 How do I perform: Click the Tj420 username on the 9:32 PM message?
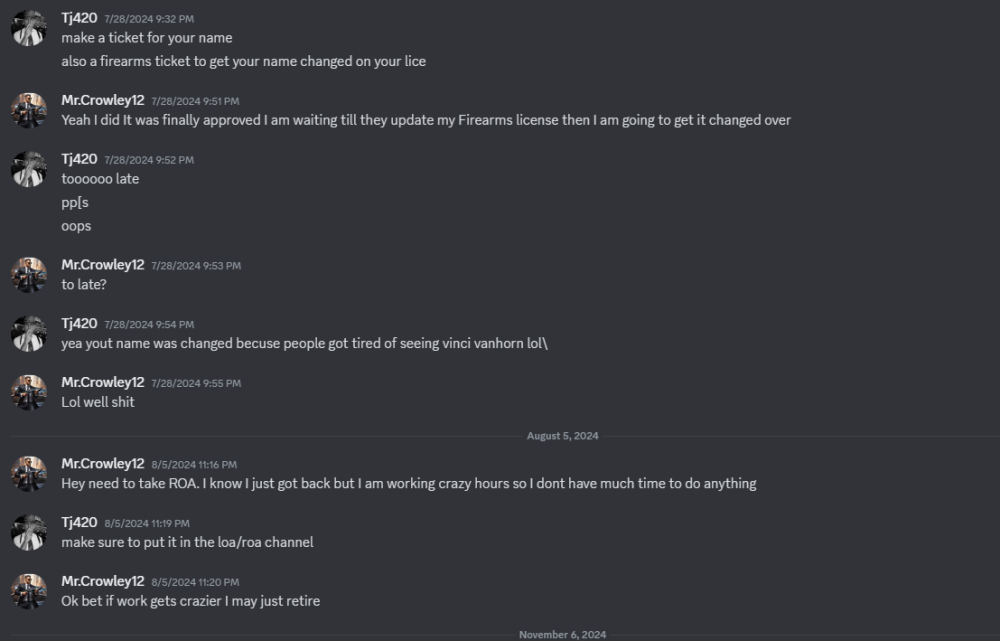[x=79, y=18]
